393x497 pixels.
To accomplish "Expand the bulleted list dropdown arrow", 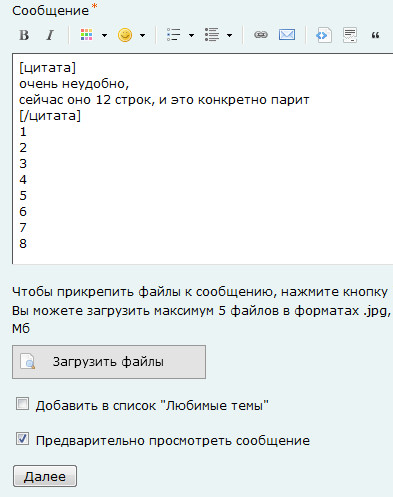I will pos(191,35).
